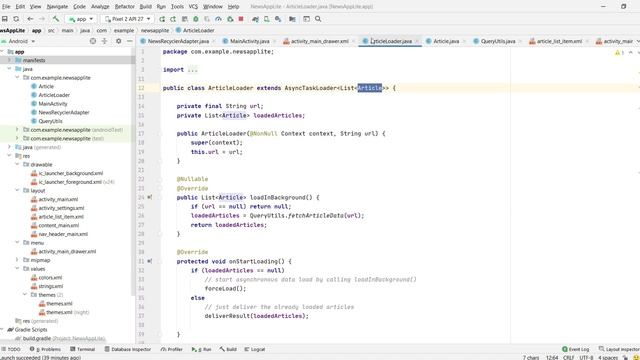Open the Pixel 2 API 27 device dropdown

tap(128, 19)
